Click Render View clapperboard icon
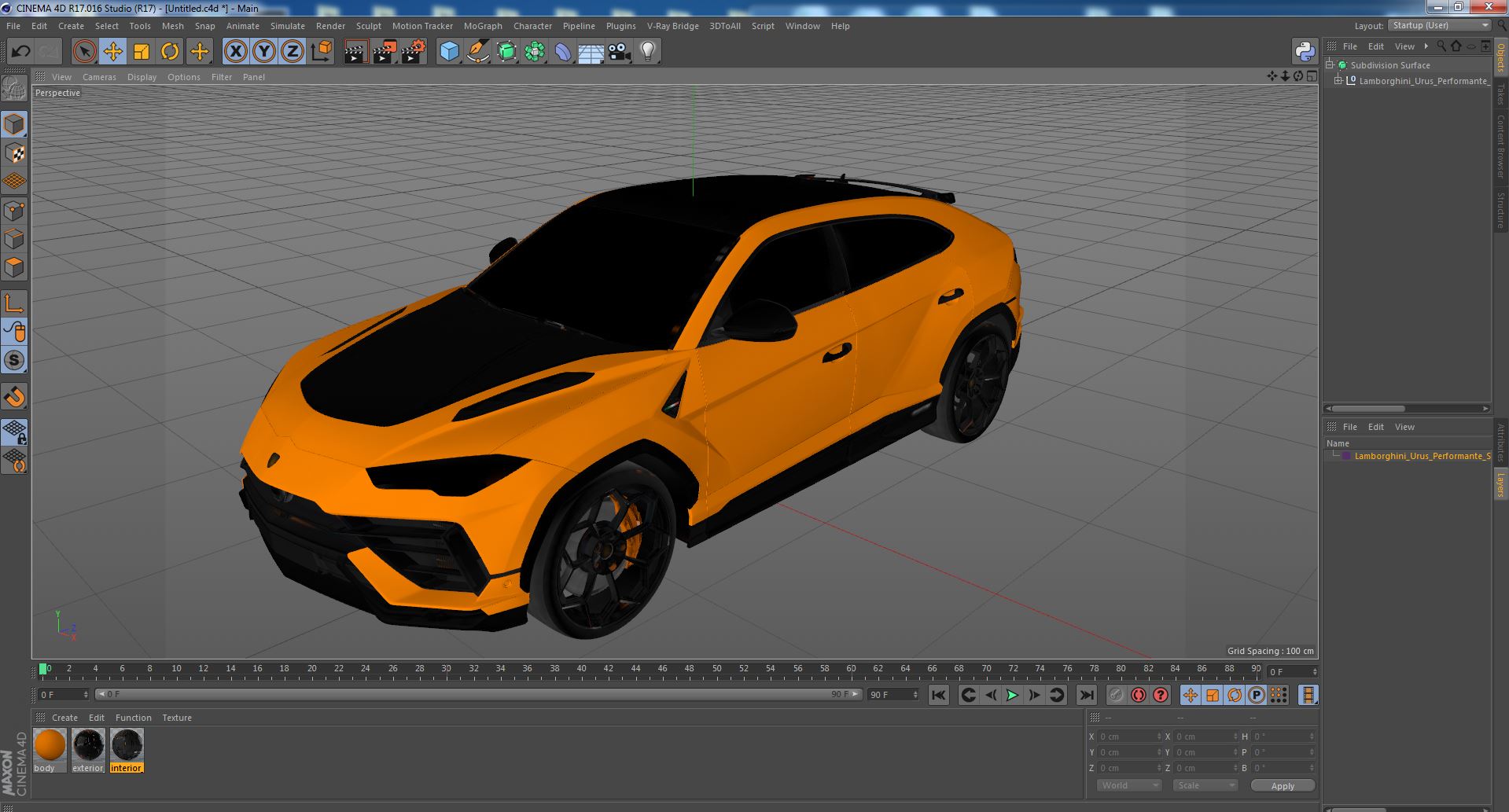Viewport: 1509px width, 812px height. (x=355, y=52)
